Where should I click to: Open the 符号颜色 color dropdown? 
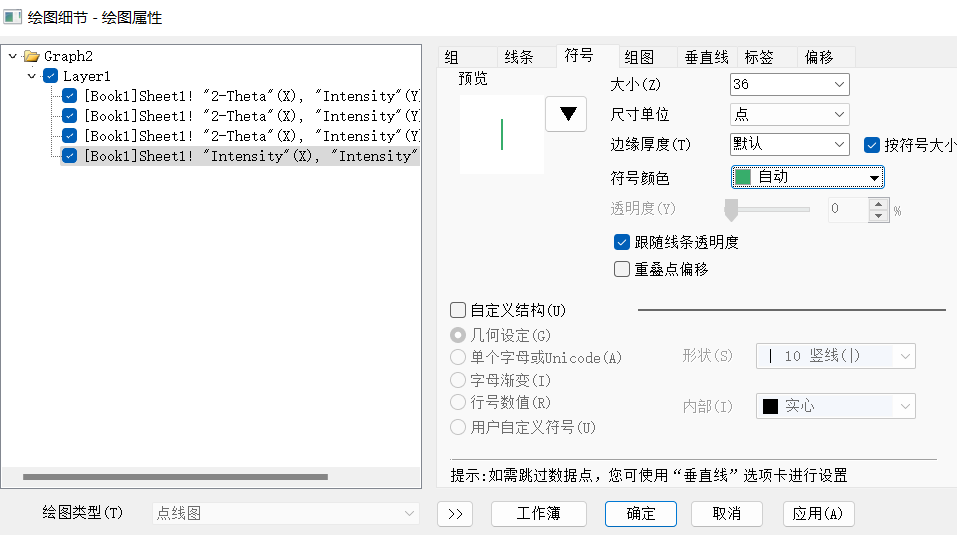pos(807,177)
